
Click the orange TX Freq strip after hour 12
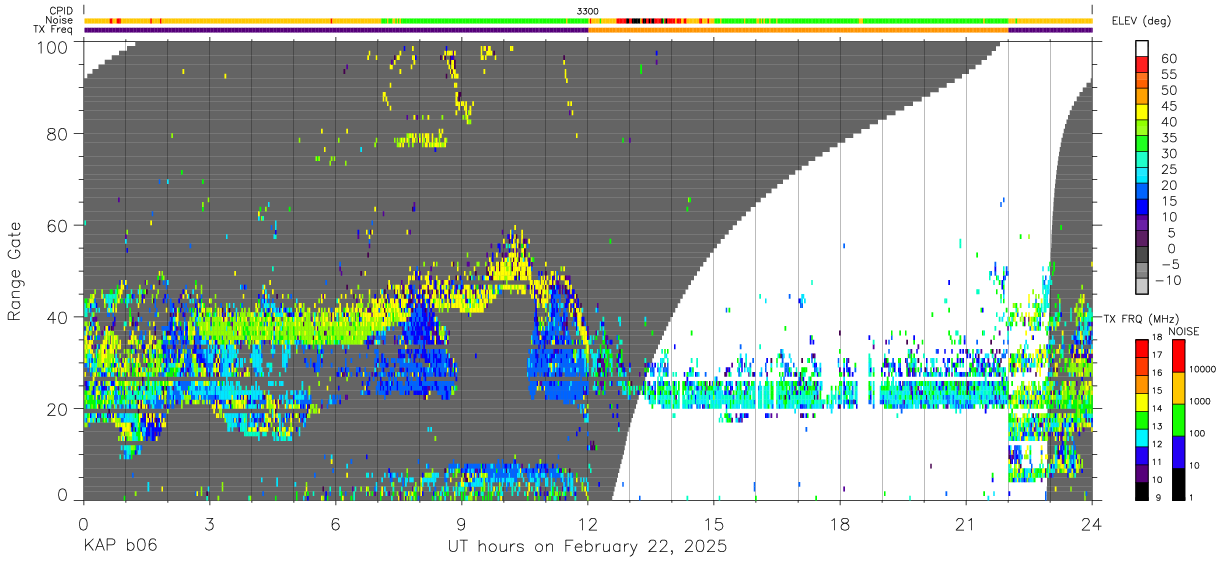tap(798, 30)
